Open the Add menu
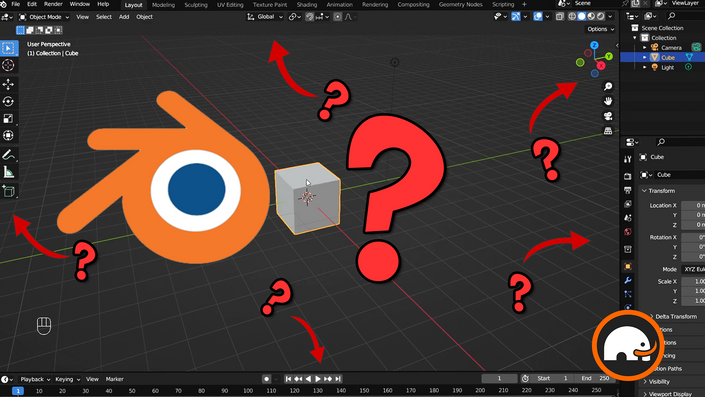The width and height of the screenshot is (705, 397). coord(124,17)
